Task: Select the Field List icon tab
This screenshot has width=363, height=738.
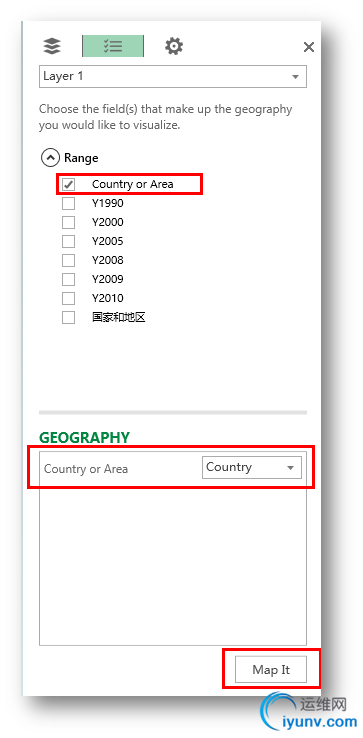Action: click(113, 46)
